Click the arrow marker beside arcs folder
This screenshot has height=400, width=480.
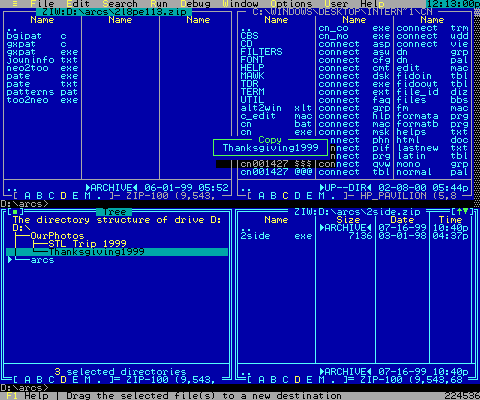[10, 260]
